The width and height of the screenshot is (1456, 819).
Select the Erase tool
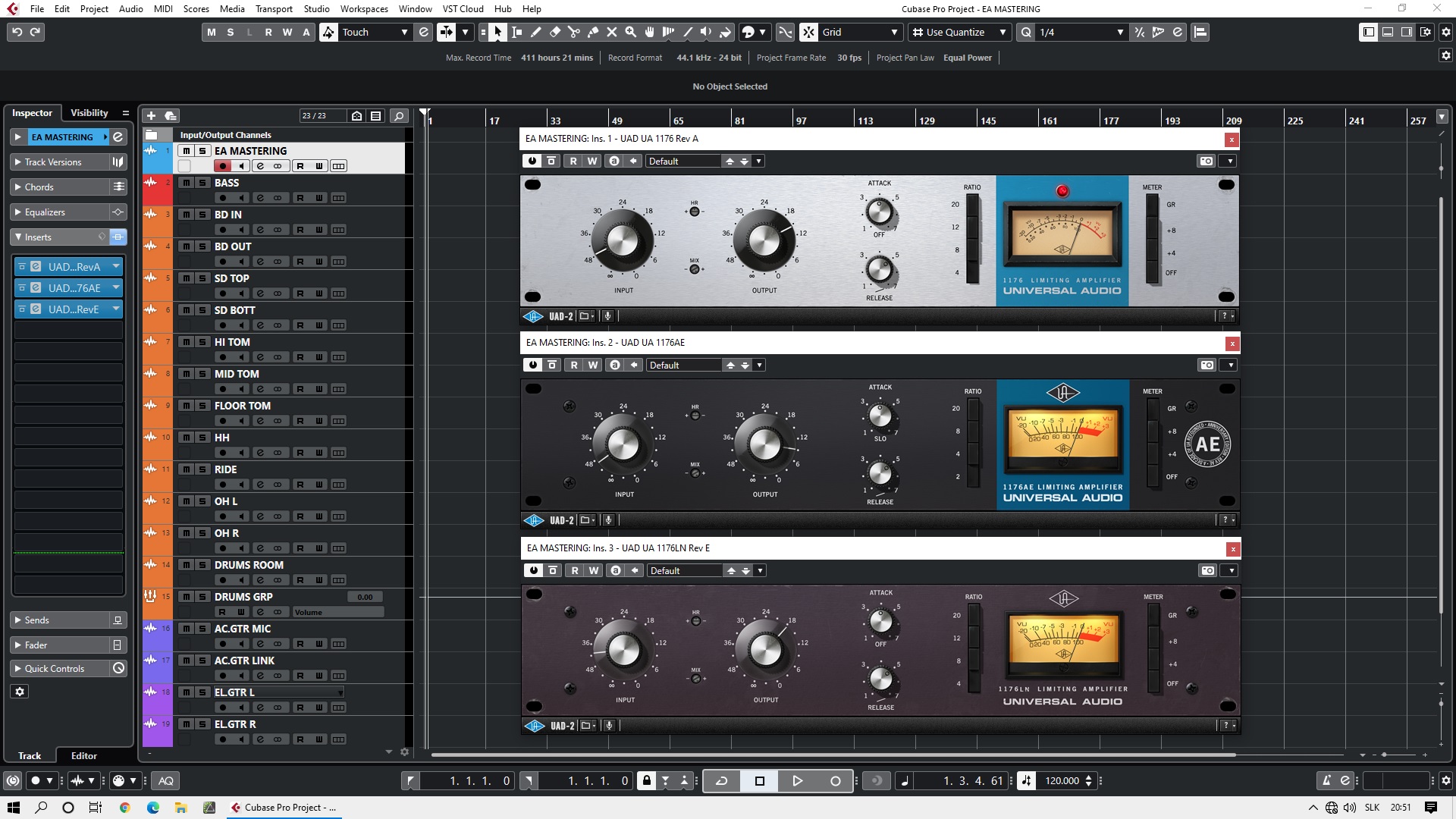click(555, 32)
